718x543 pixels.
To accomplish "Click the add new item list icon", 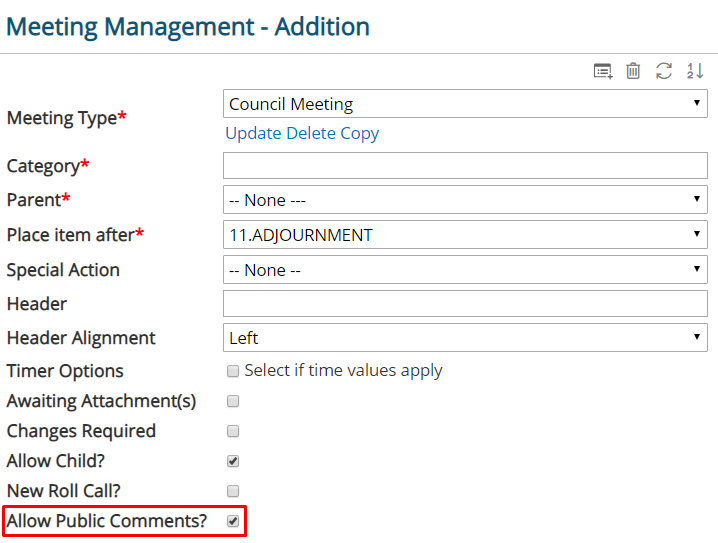I will tap(603, 71).
